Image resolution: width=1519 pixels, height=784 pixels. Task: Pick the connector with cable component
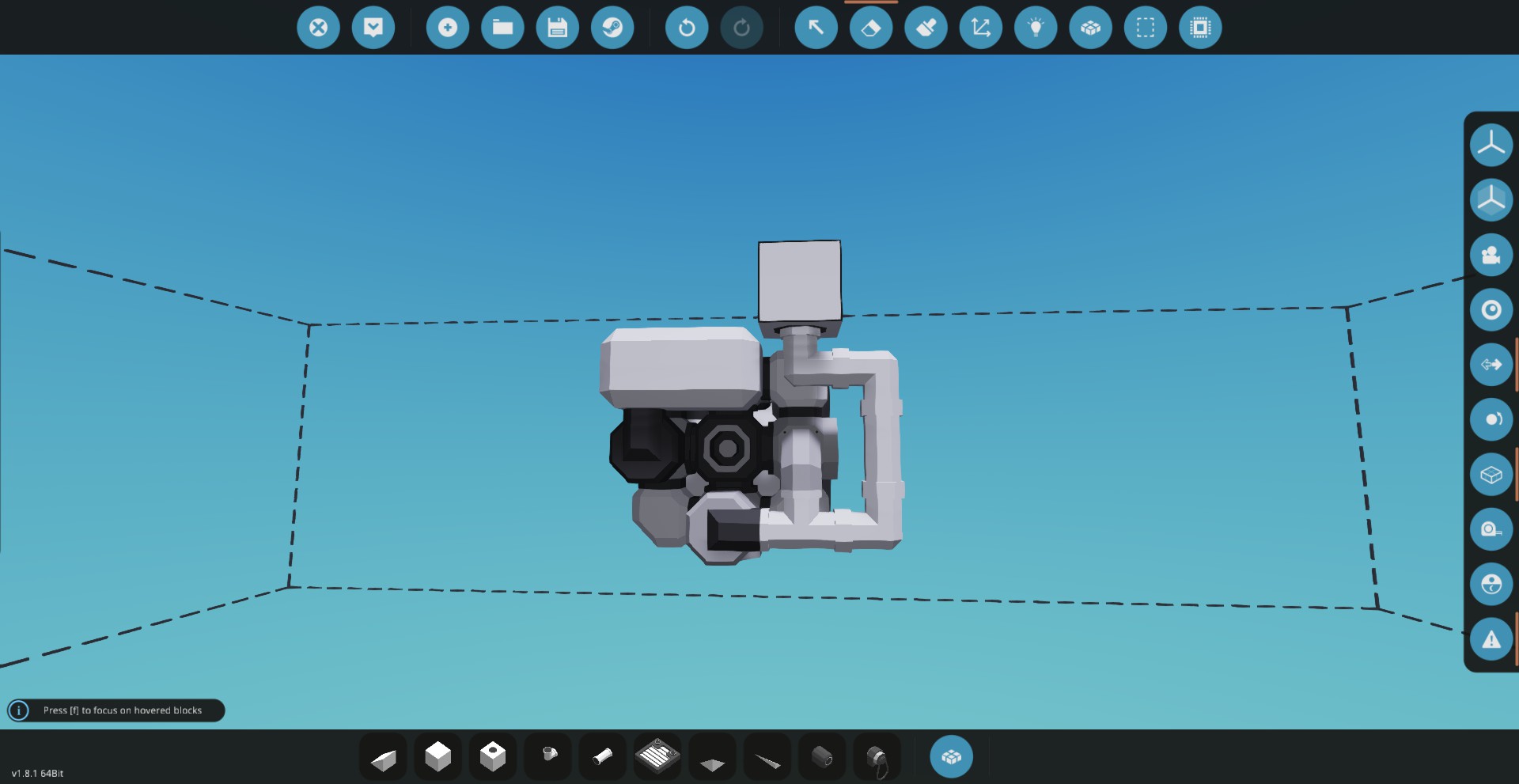877,758
